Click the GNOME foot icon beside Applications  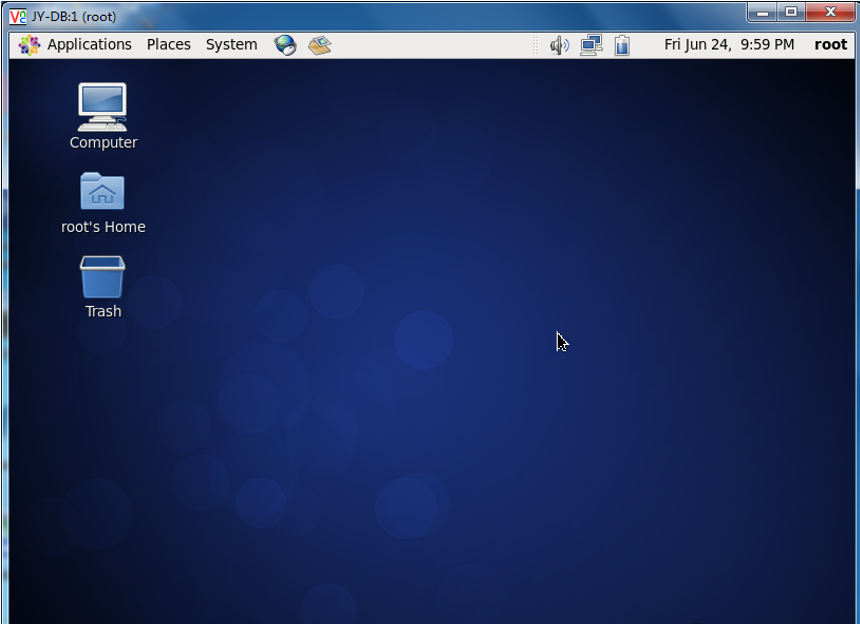29,45
